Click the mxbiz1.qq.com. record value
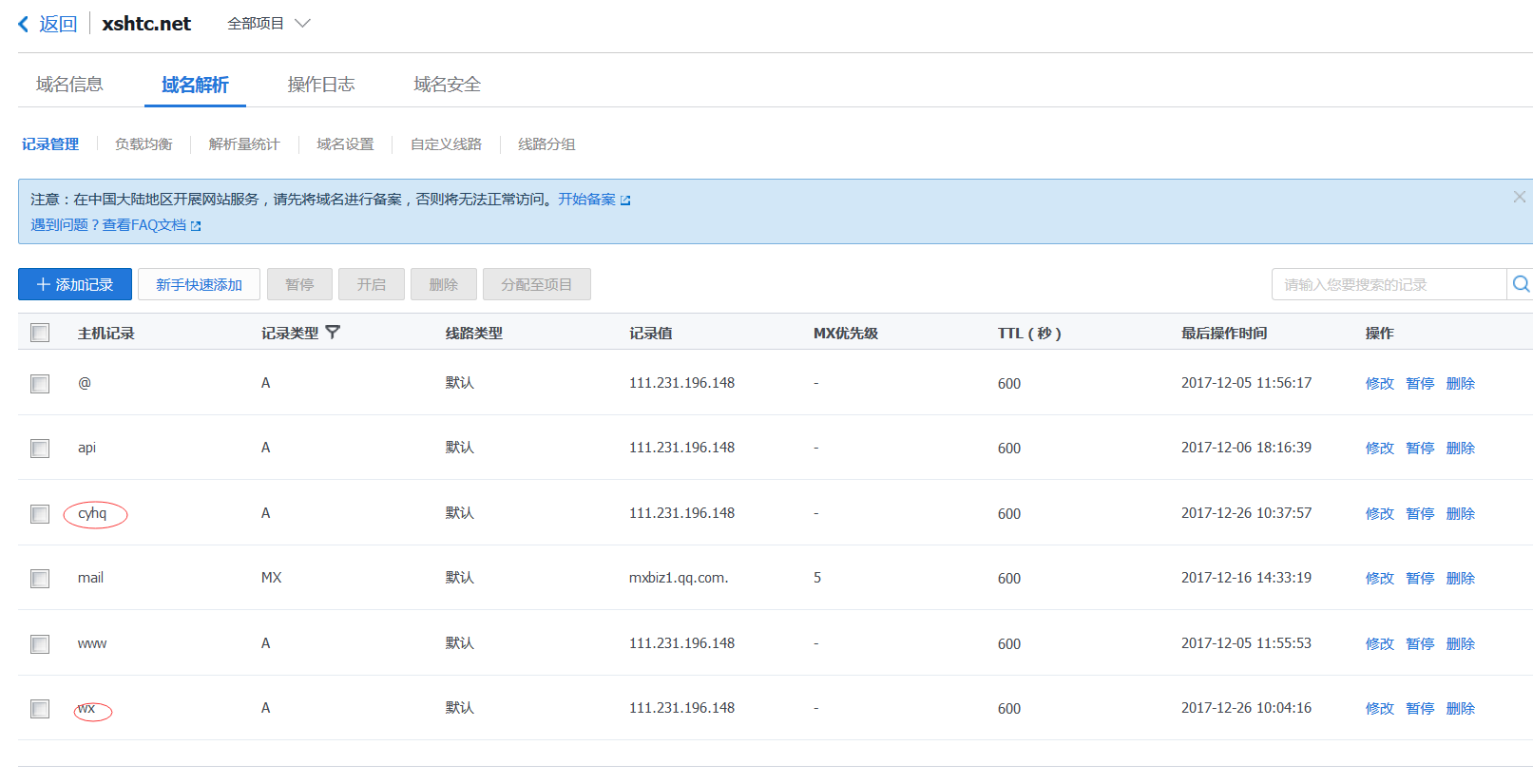This screenshot has height=784, width=1533. pos(679,578)
